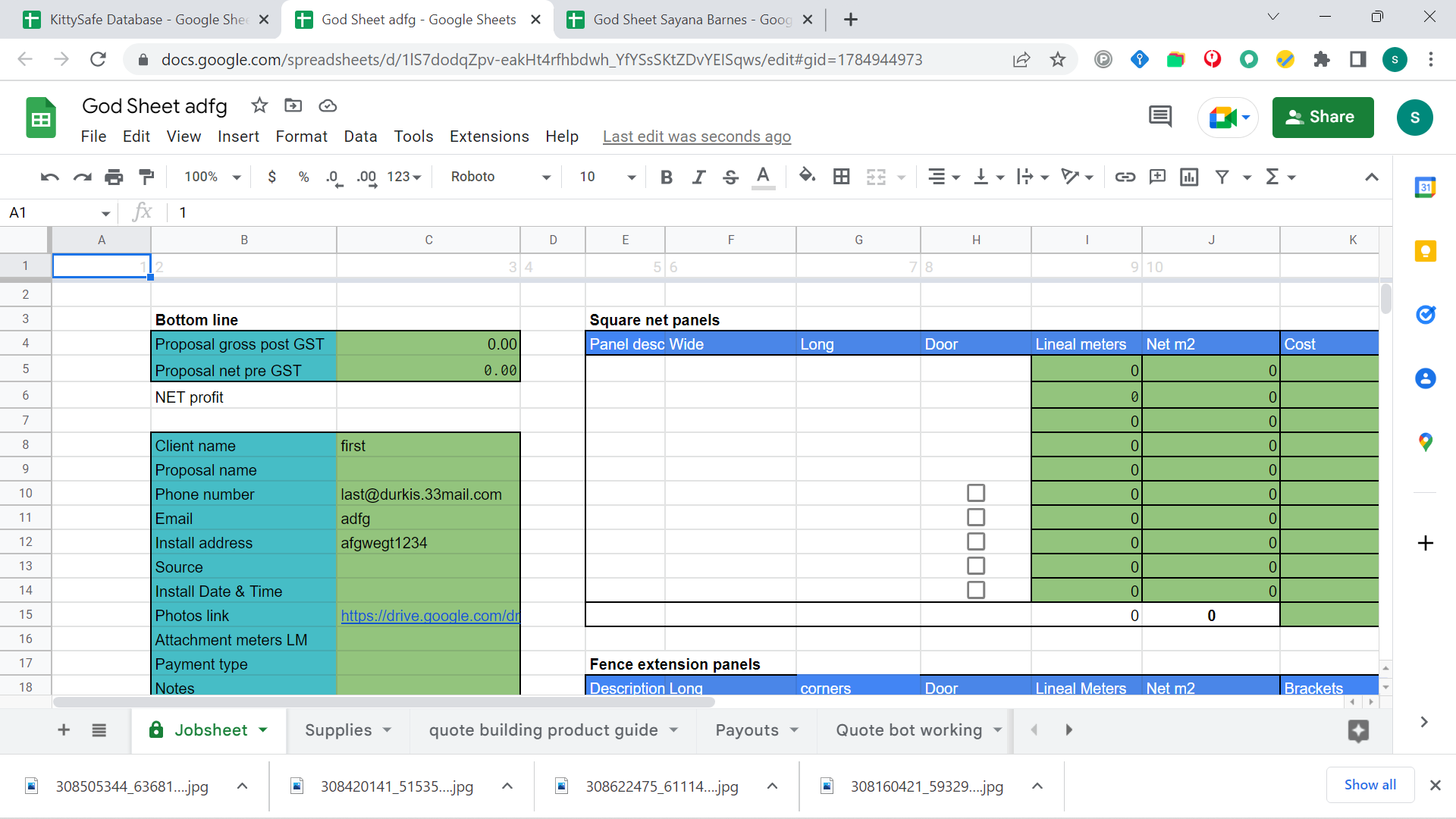The width and height of the screenshot is (1456, 819).
Task: Open Contacts side panel
Action: 1426,378
